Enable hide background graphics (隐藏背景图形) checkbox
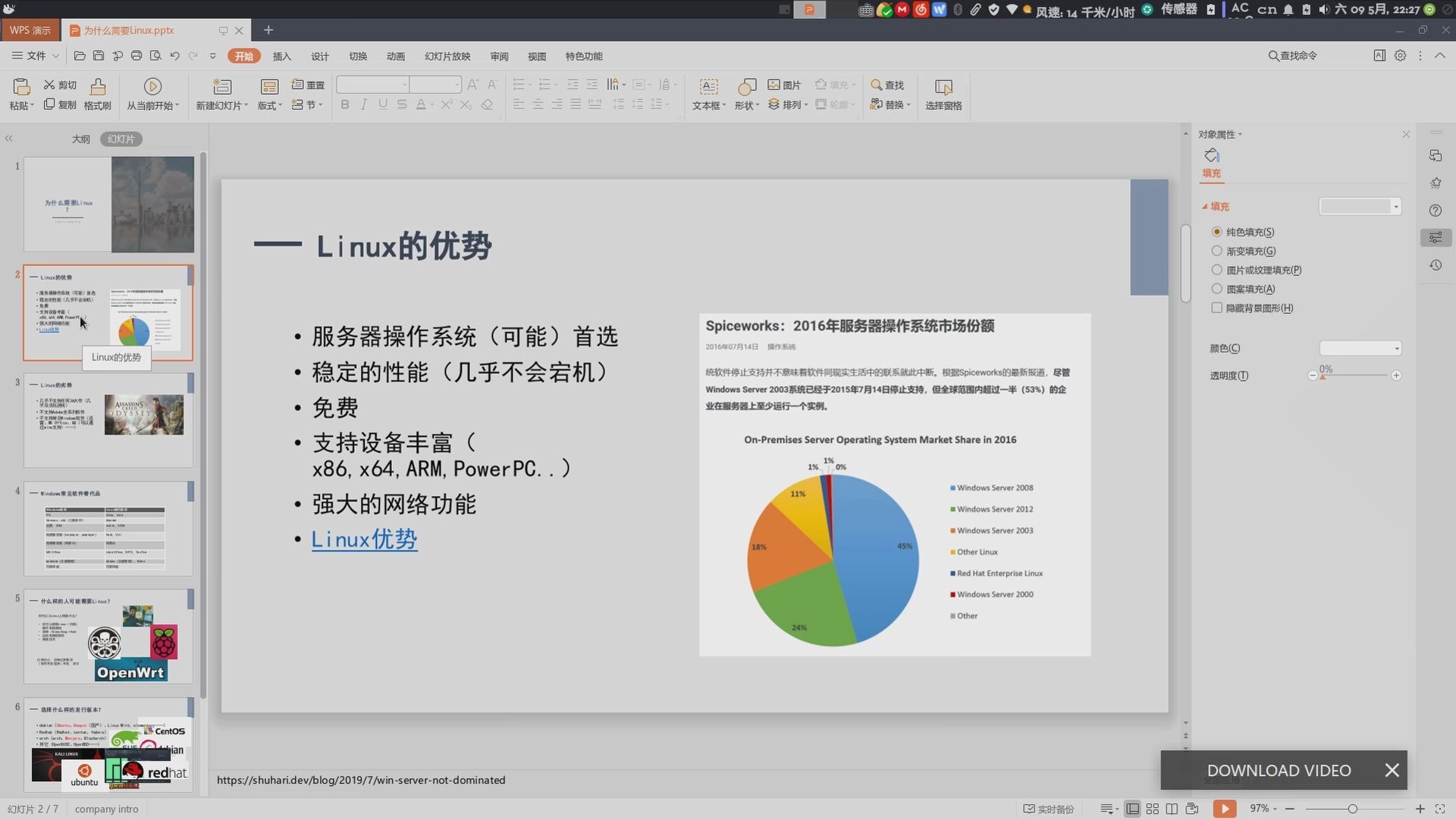The width and height of the screenshot is (1456, 819). click(1217, 308)
